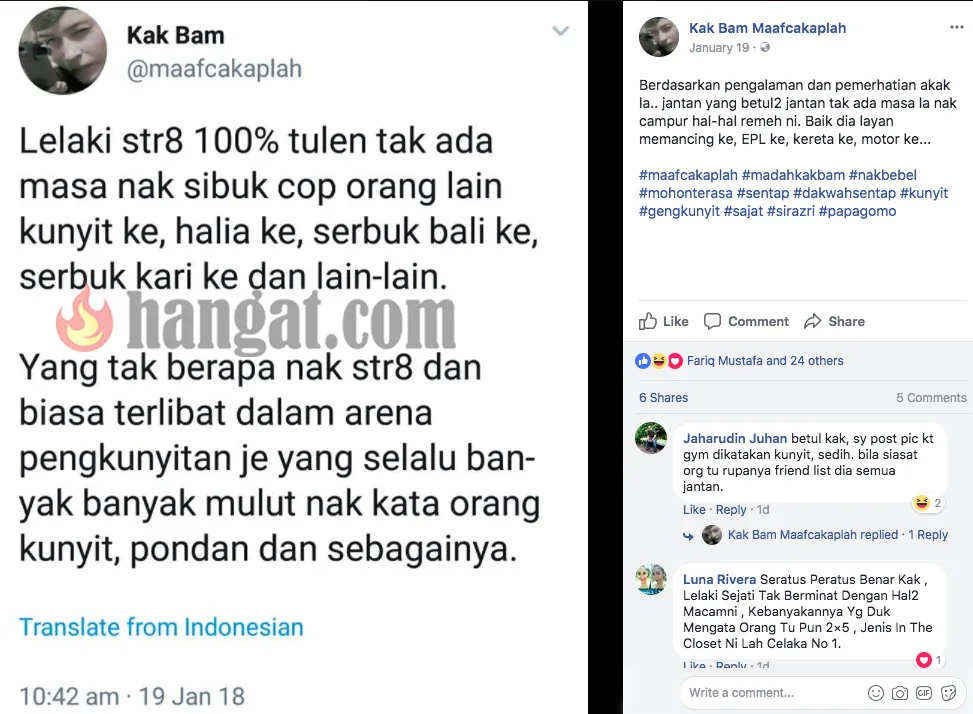The image size is (973, 714).
Task: Post a GIF using the GIF icon
Action: point(924,693)
